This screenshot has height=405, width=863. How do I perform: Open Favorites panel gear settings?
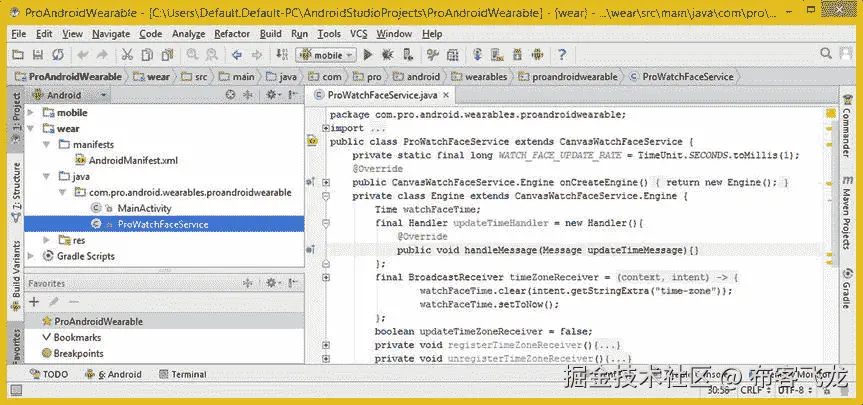click(273, 283)
